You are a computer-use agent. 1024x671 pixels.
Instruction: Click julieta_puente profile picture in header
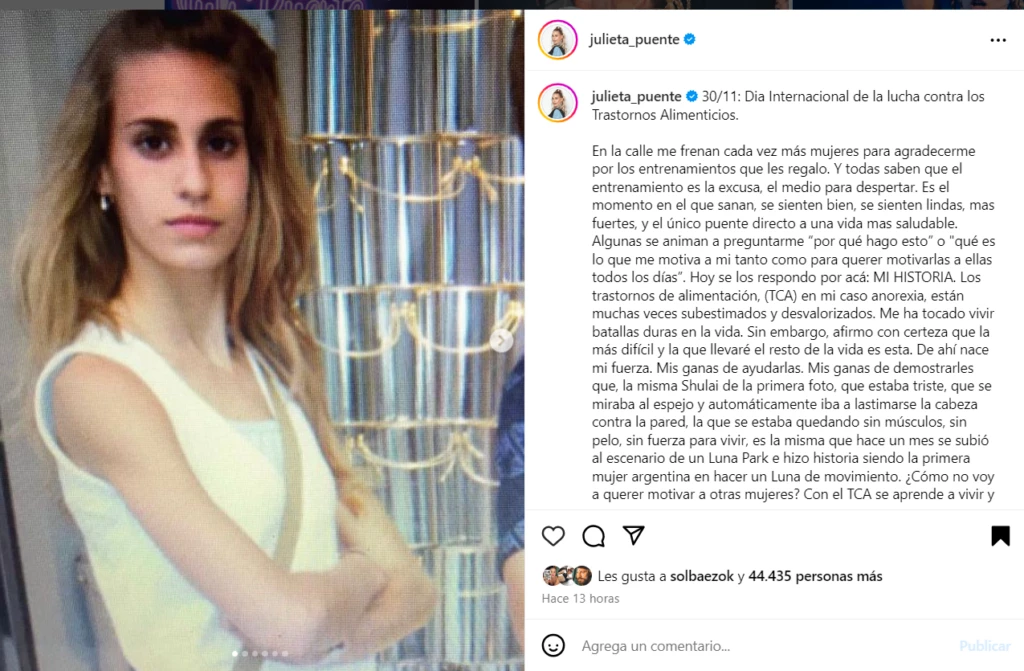click(557, 39)
